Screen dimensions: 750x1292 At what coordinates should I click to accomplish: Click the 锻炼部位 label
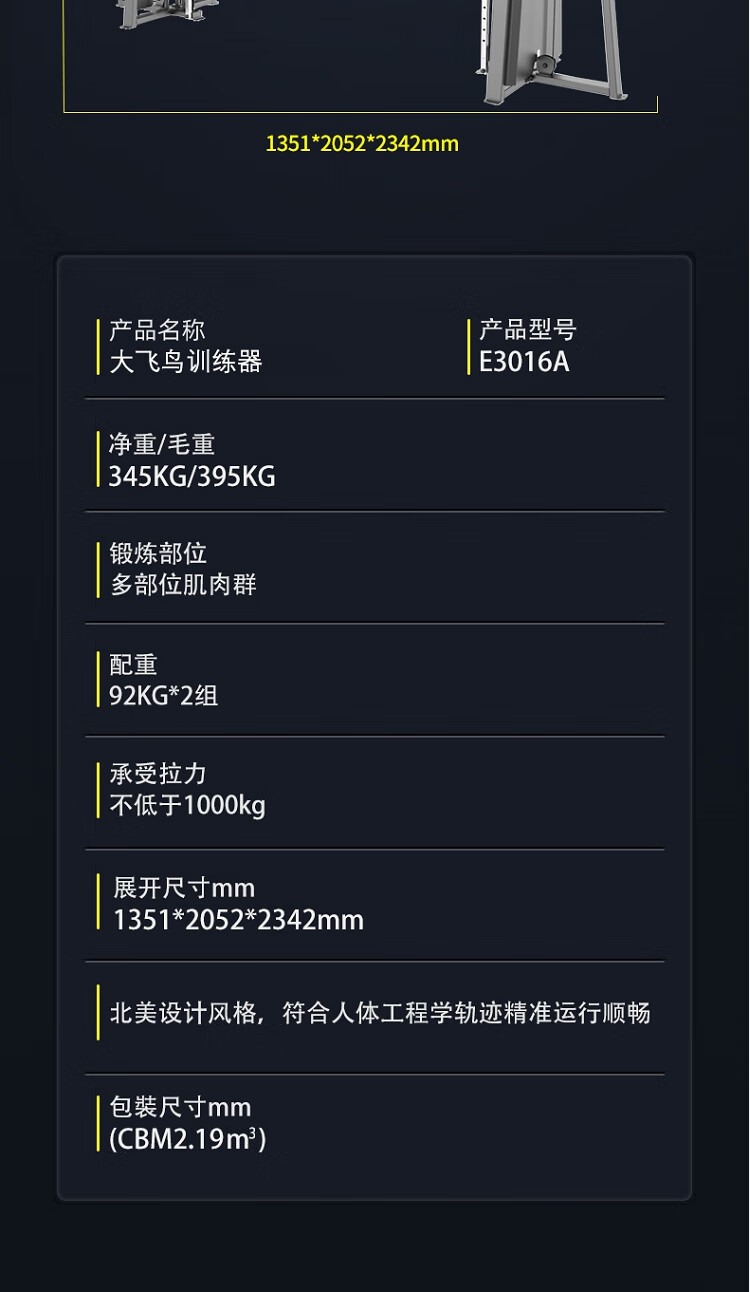click(158, 553)
